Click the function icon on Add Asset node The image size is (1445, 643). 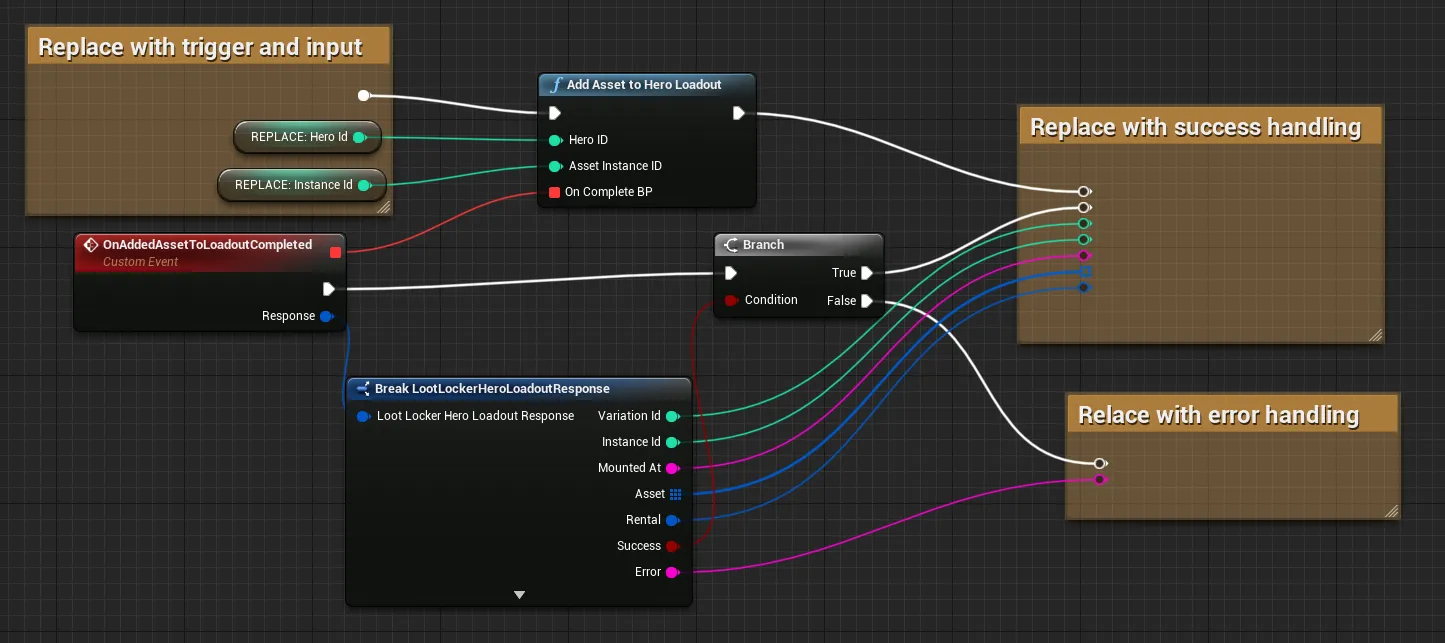(x=555, y=85)
